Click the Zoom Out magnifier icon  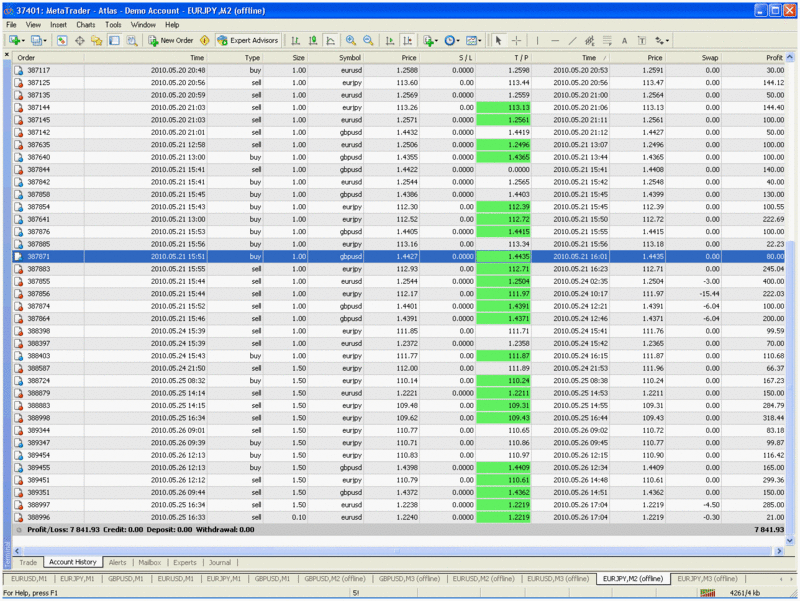click(x=368, y=41)
